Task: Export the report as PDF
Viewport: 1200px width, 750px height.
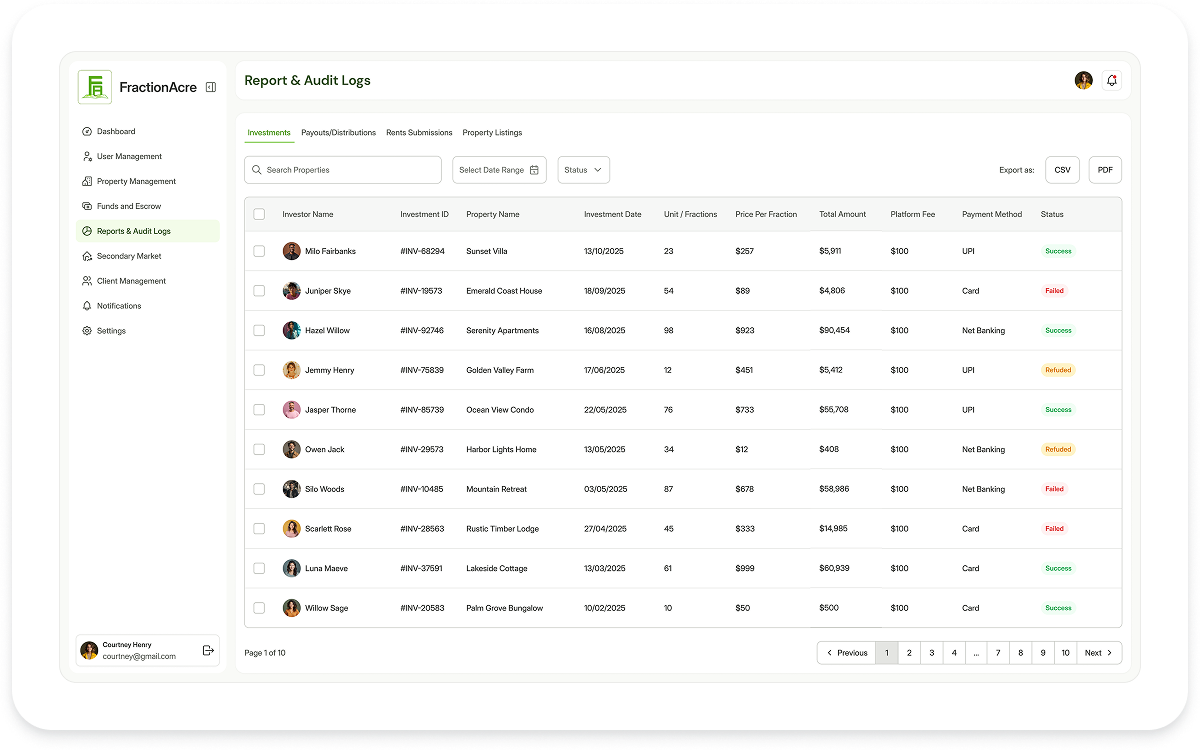Action: click(x=1105, y=170)
